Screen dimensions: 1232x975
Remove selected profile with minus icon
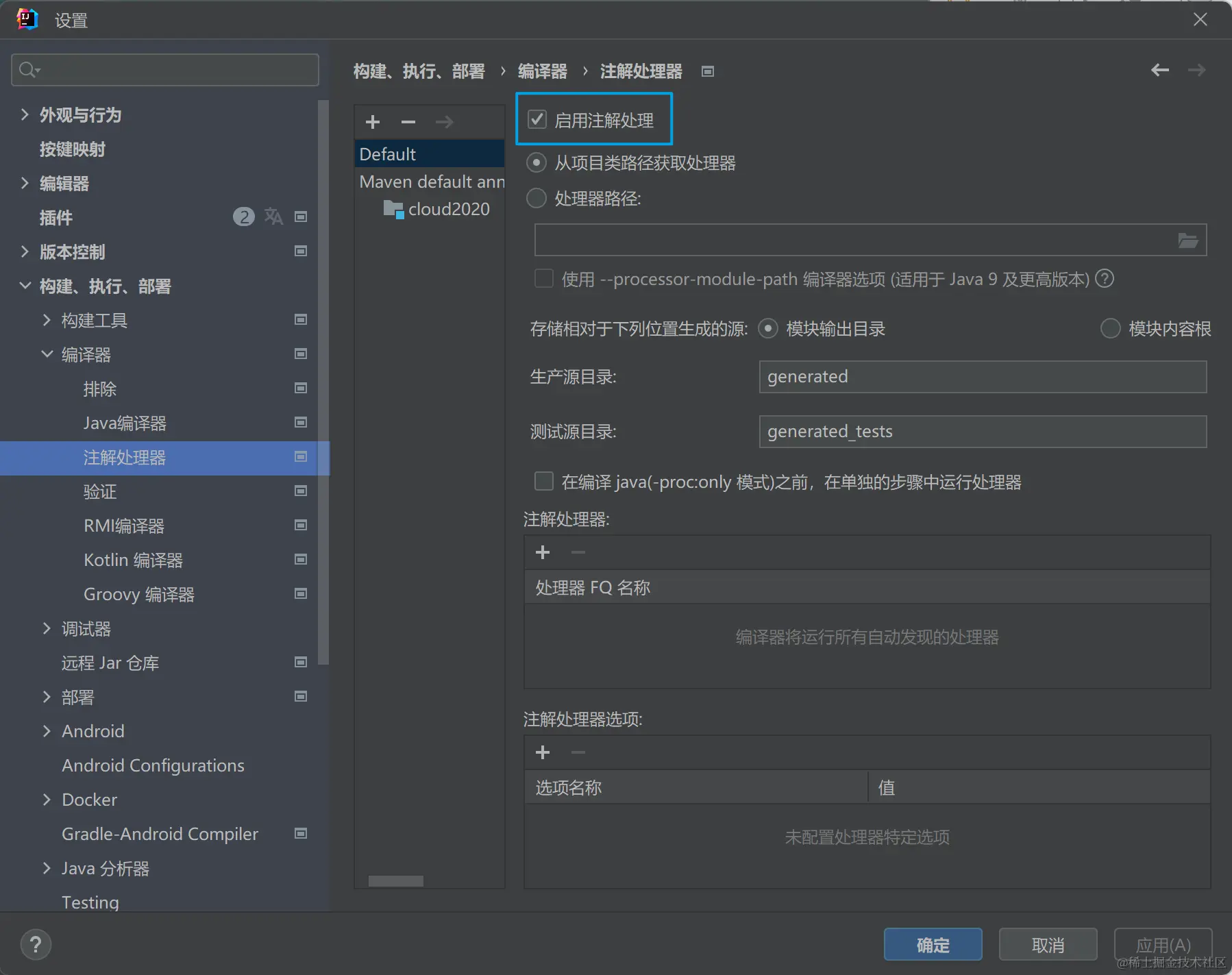[x=408, y=122]
